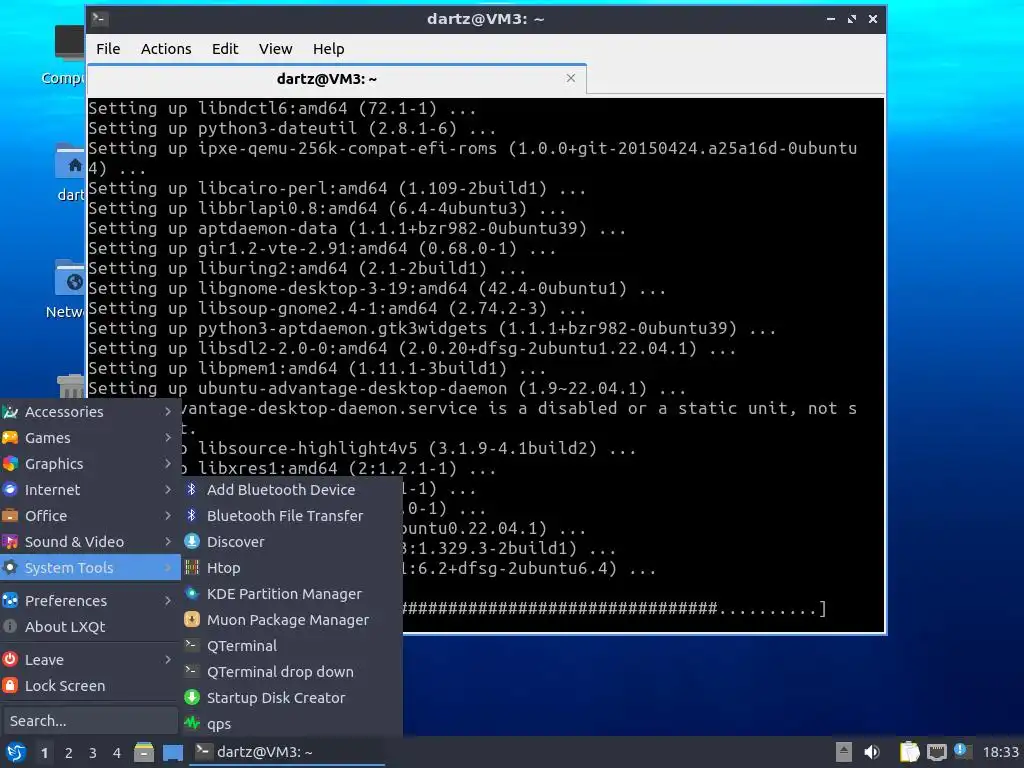Image resolution: width=1024 pixels, height=768 pixels.
Task: Click the Discover app icon
Action: pyautogui.click(x=191, y=541)
